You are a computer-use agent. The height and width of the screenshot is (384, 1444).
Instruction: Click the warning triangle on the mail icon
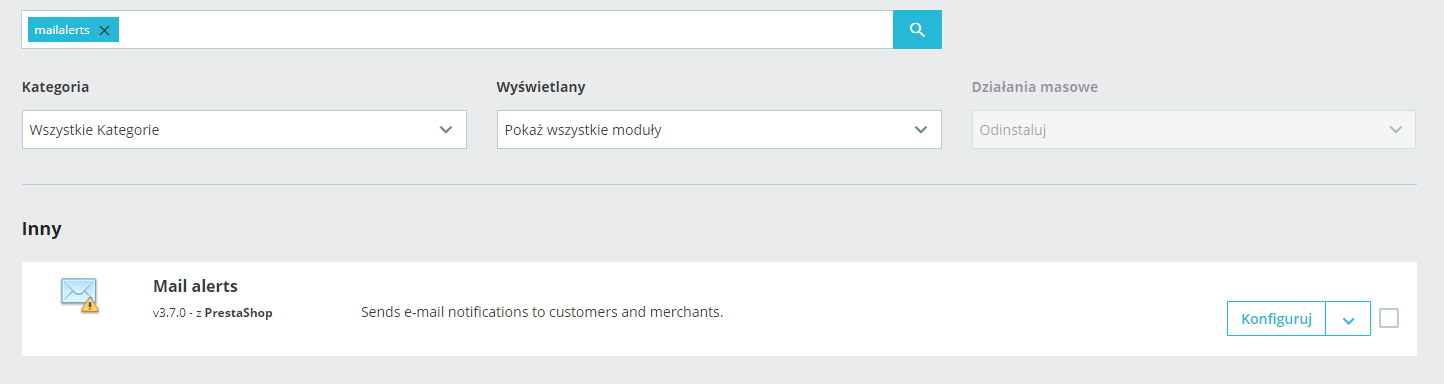coord(90,305)
